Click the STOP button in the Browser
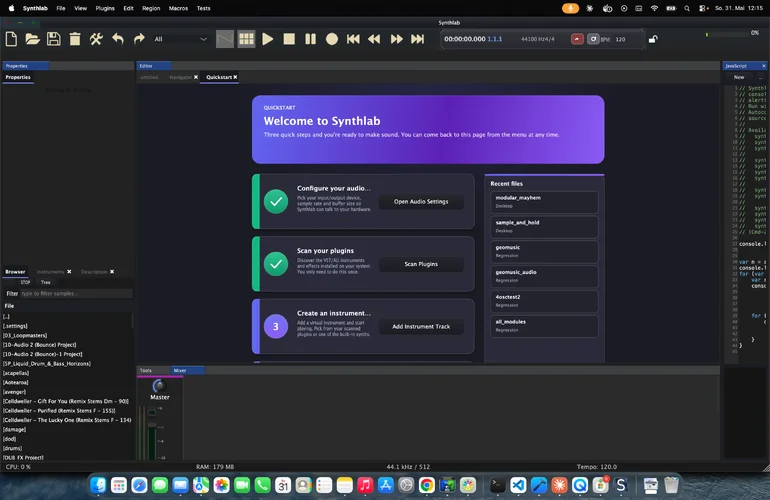Screen dimensions: 770x500 coord(25,282)
